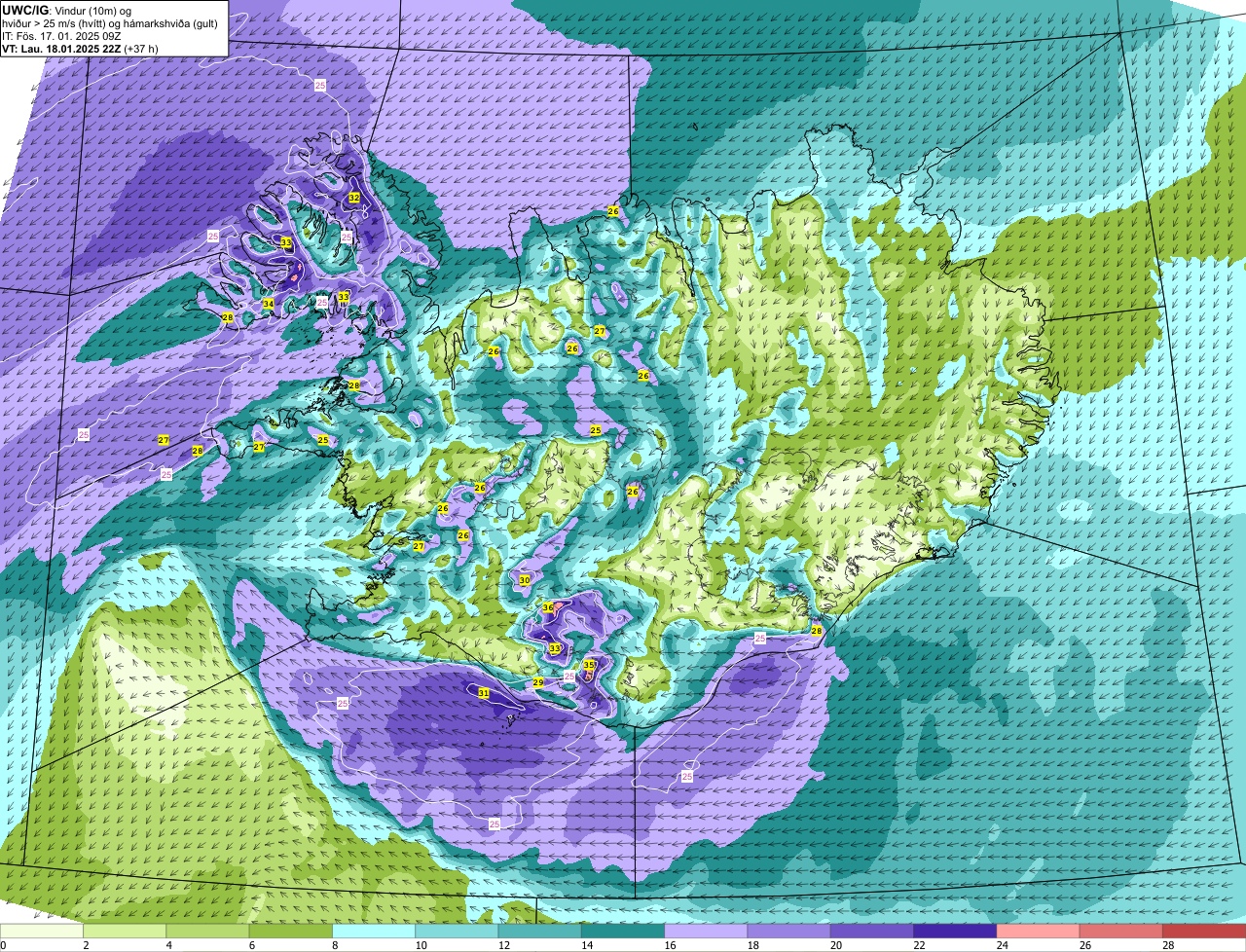
Task: Select the yellow gust label 30
Action: [x=524, y=580]
